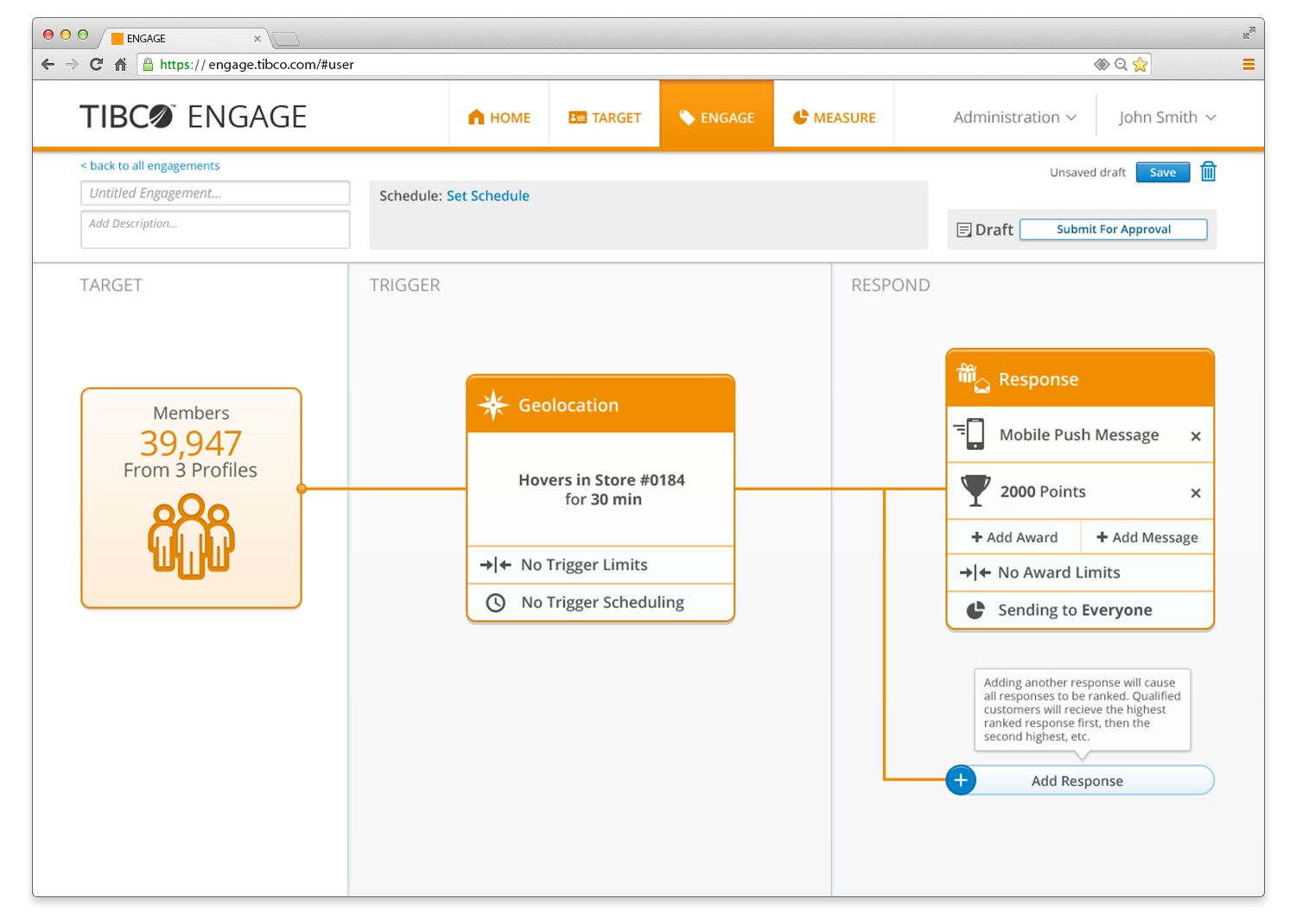Screen dimensions: 1296x924
Task: Follow back to all engagements link
Action: click(x=150, y=166)
